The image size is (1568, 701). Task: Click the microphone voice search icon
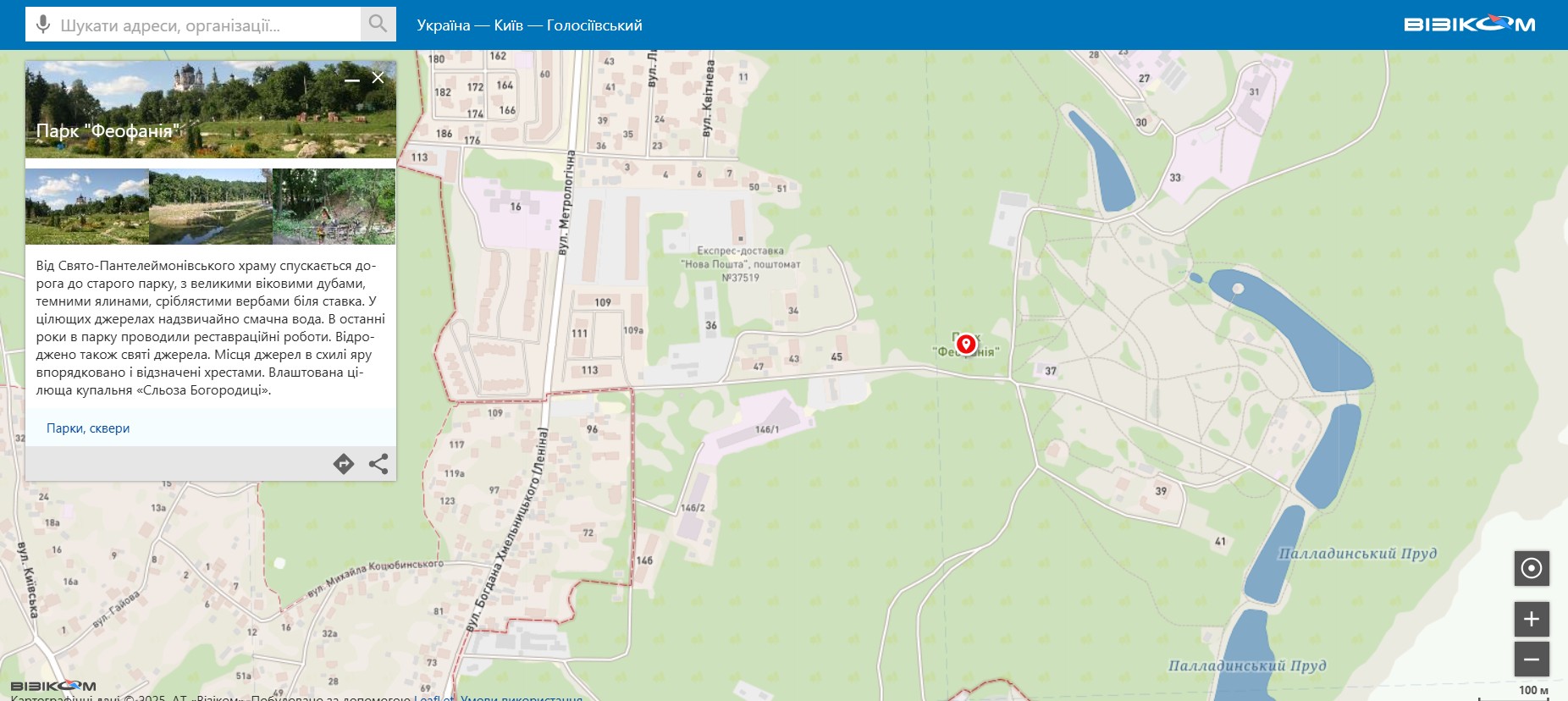42,25
